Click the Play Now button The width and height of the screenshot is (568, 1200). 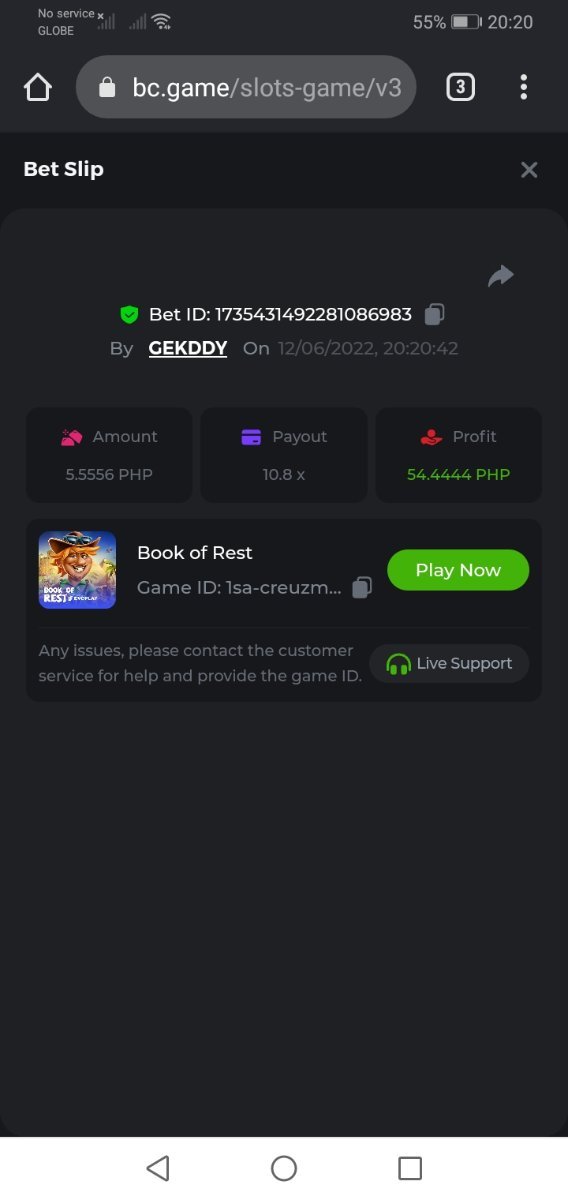(x=458, y=570)
